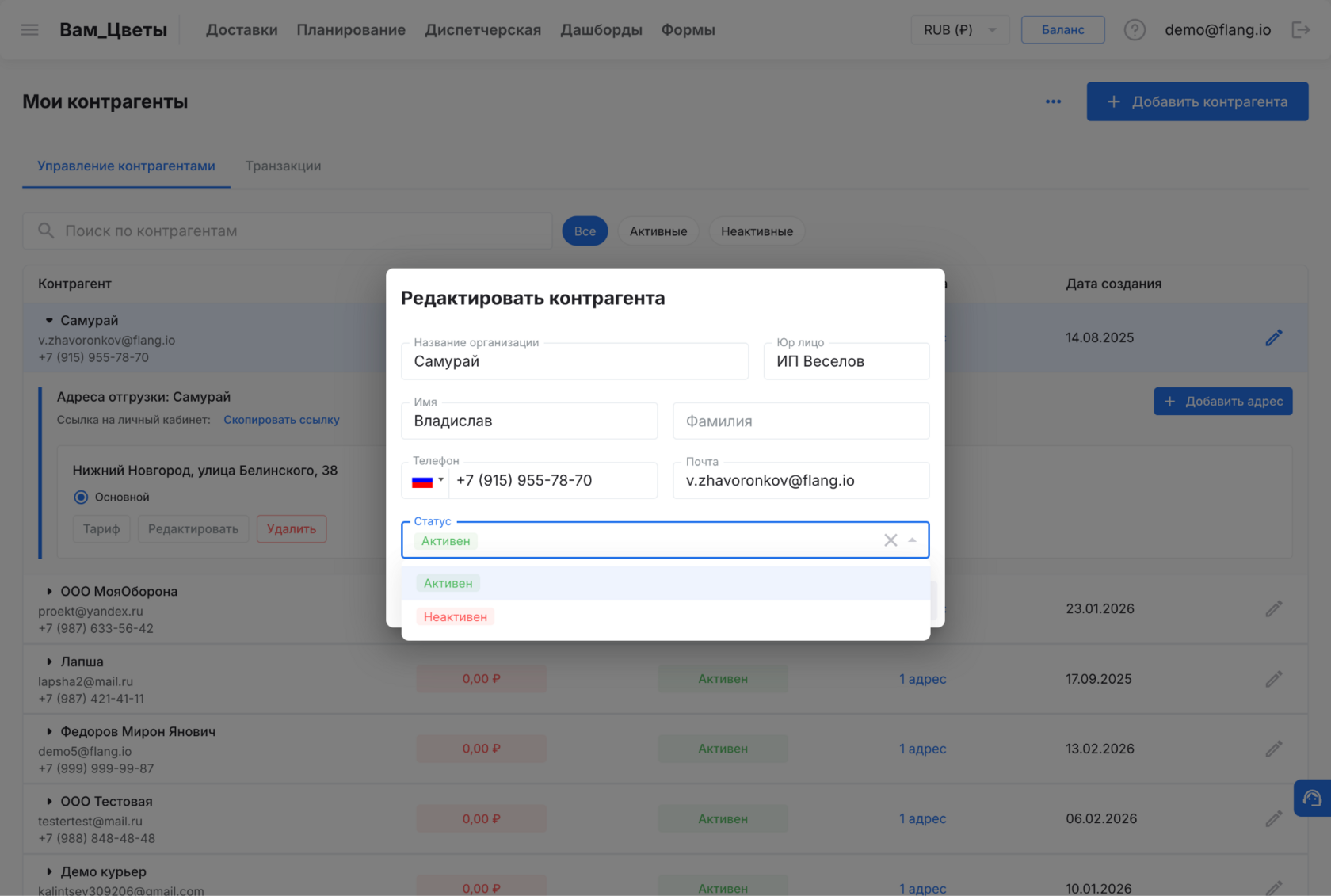Image resolution: width=1331 pixels, height=896 pixels.
Task: Clear status field with the X icon
Action: [890, 540]
